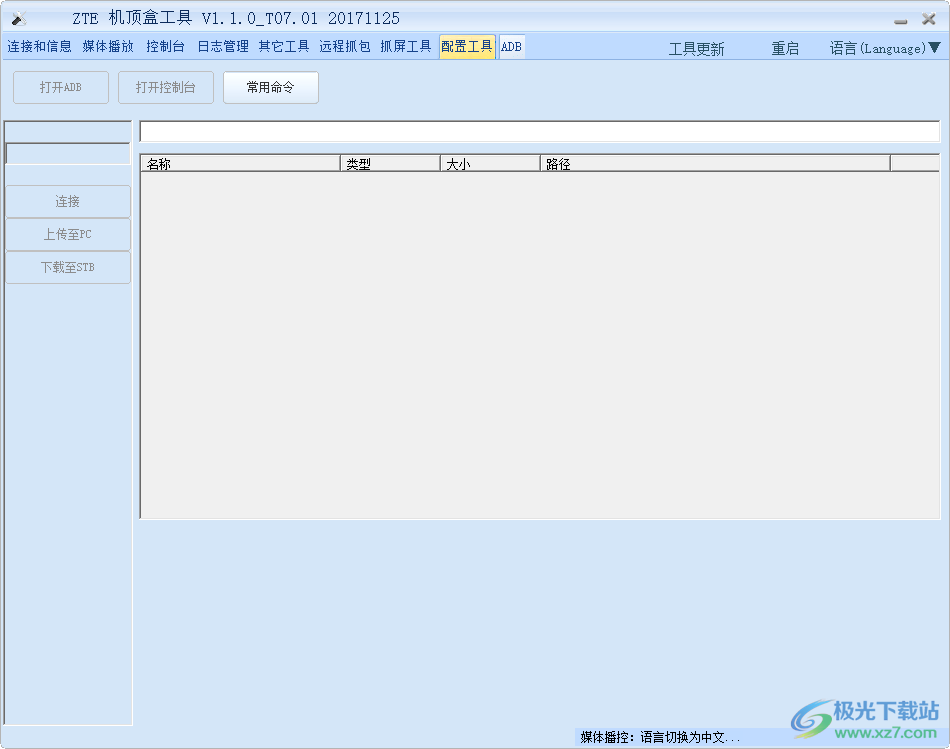
Task: Open the 远程抓包 tab
Action: pyautogui.click(x=345, y=47)
